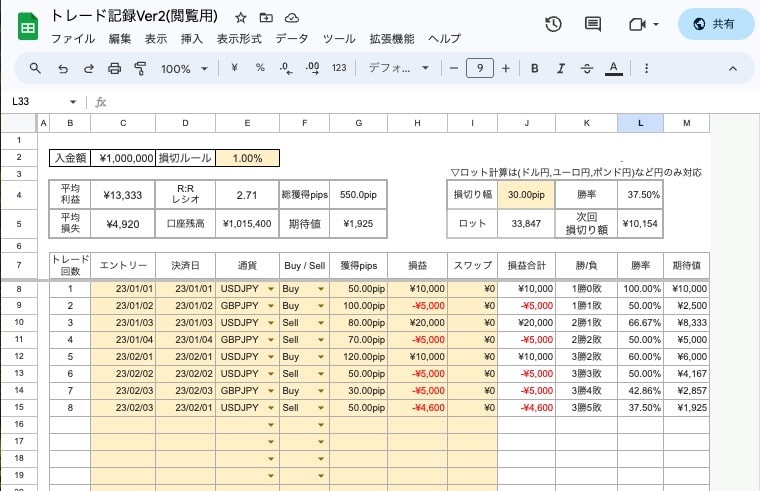
Task: Open more number formats 123
Action: tap(339, 68)
